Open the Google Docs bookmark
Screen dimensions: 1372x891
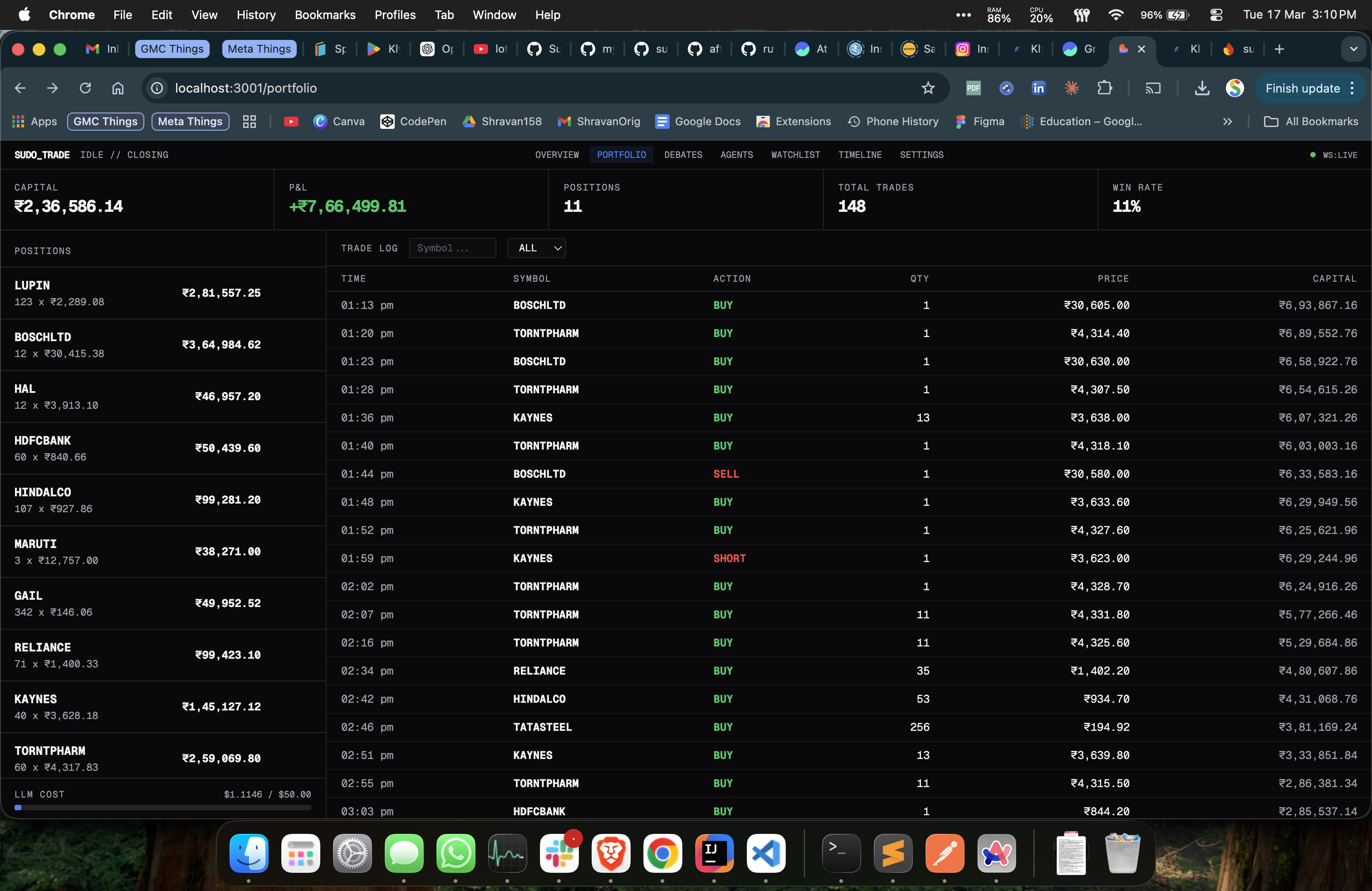[x=698, y=122]
